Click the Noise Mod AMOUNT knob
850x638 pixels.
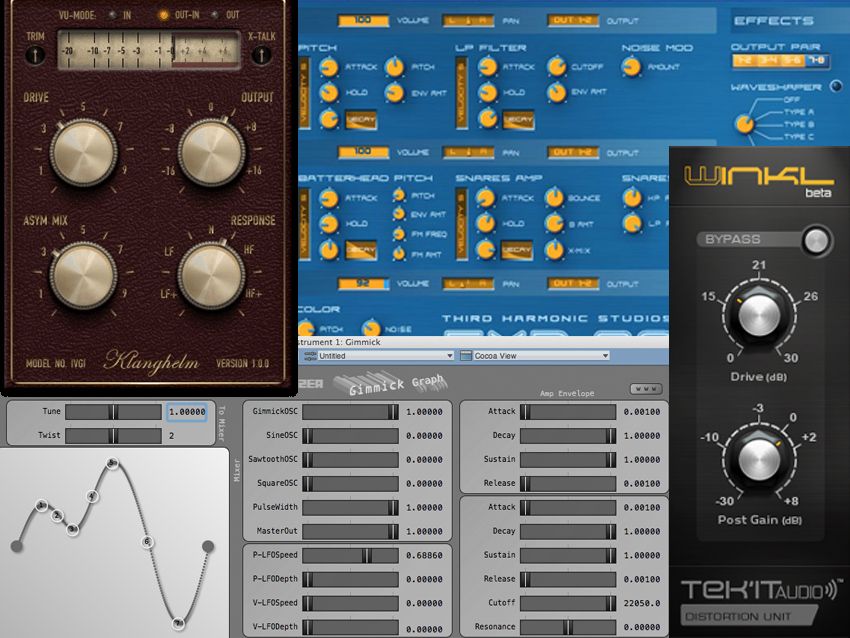[632, 67]
